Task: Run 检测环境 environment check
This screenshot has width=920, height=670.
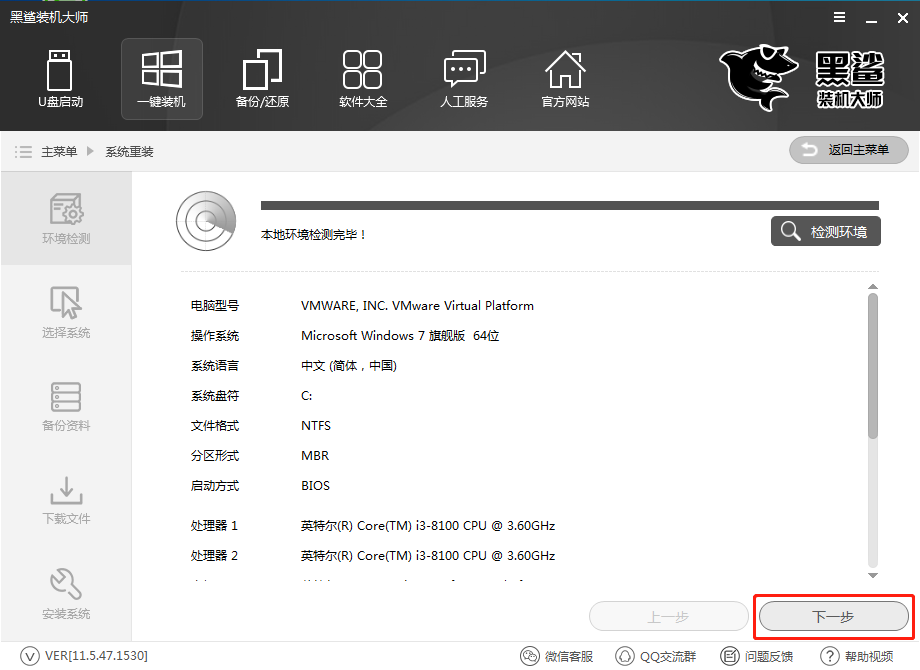Action: [825, 231]
